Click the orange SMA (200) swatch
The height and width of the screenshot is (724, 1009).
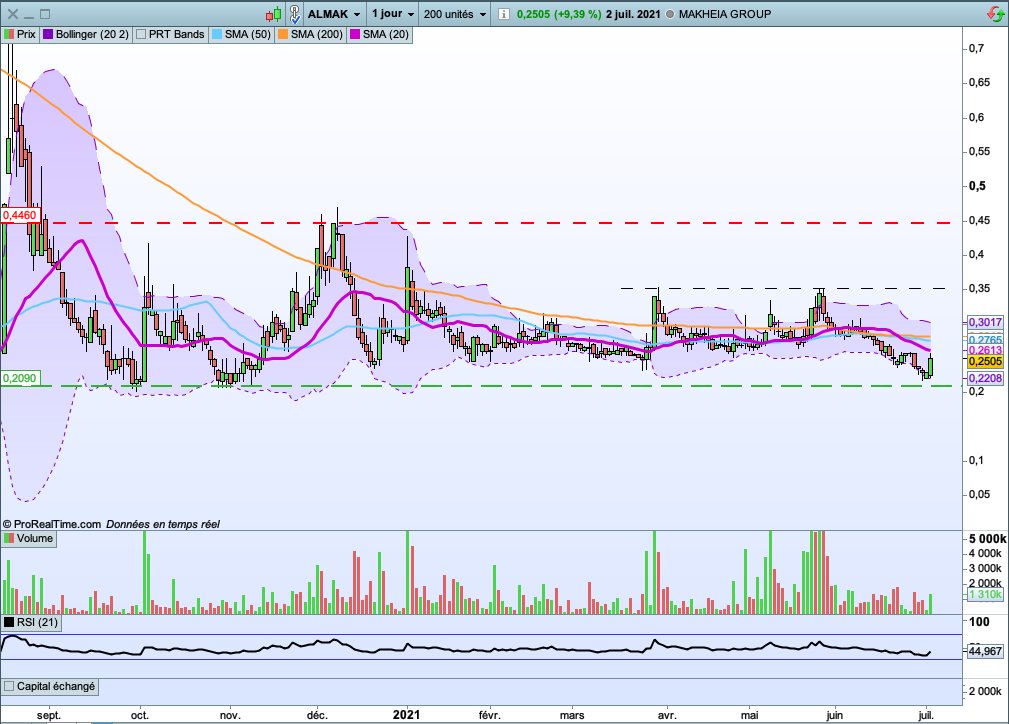point(283,34)
